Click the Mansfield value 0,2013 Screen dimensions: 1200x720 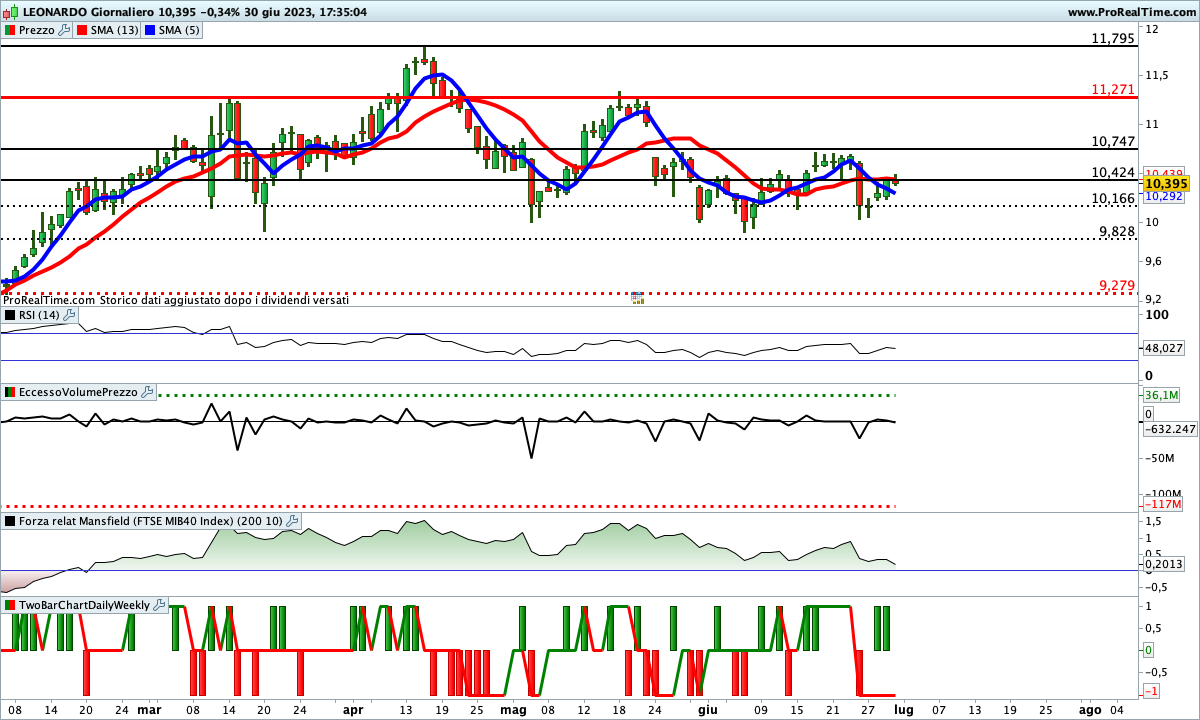1165,564
